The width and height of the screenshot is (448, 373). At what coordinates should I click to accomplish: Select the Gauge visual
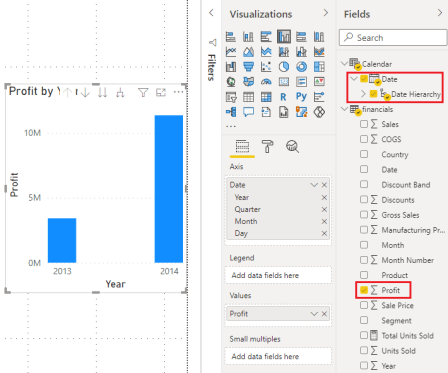pos(266,82)
